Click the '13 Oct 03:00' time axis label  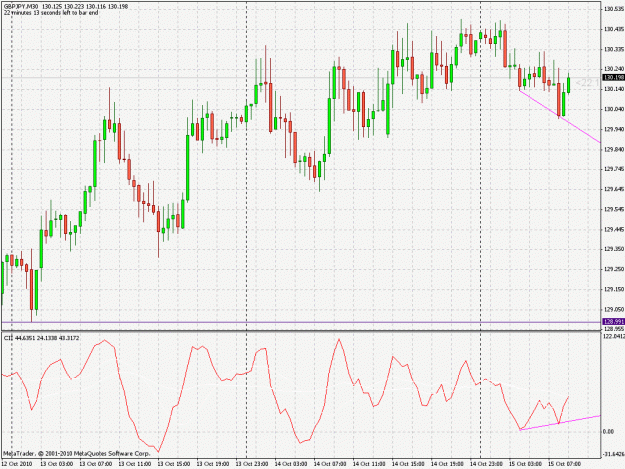pos(57,464)
